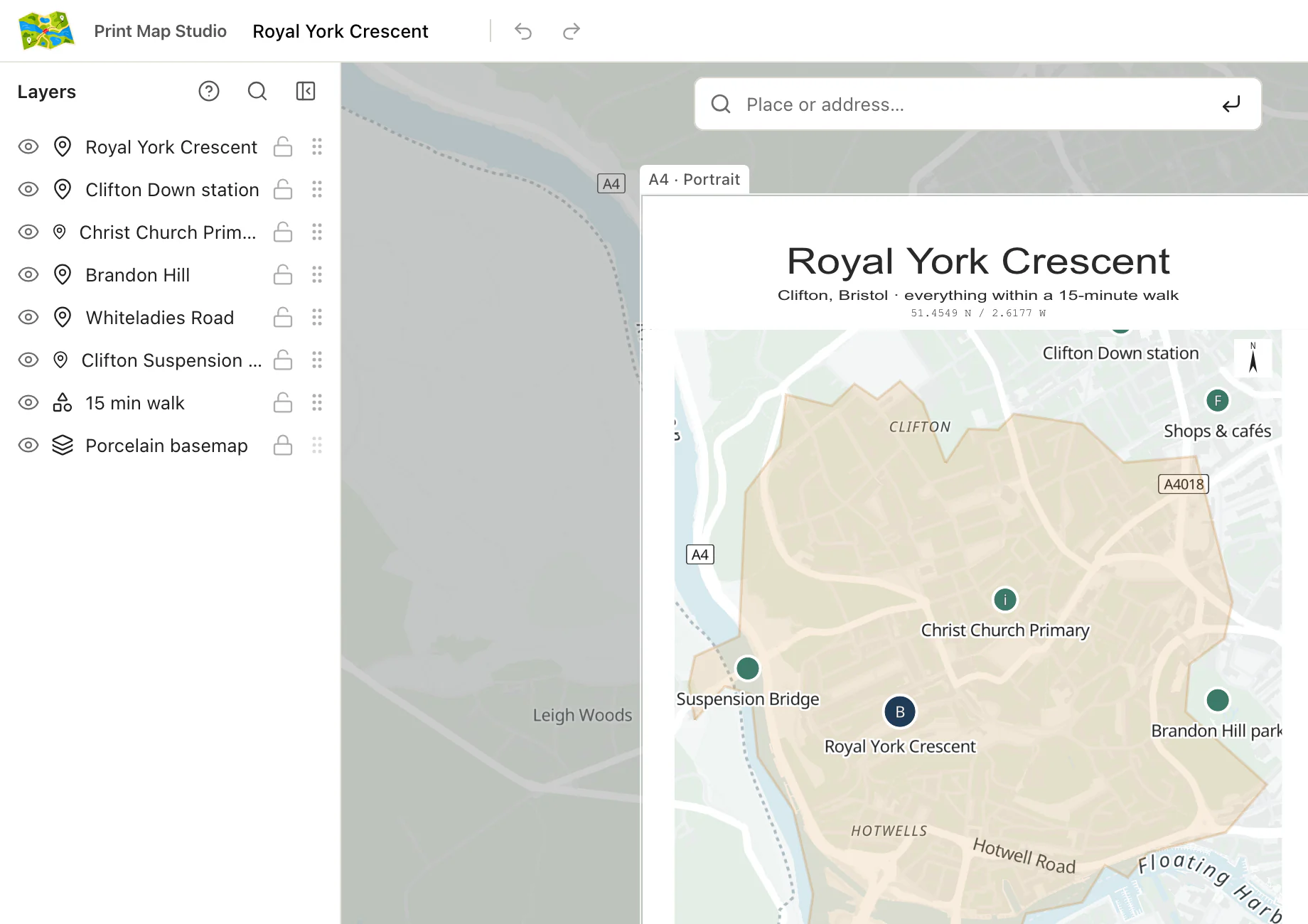
Task: Unlock the Porcelain basemap layer
Action: (x=283, y=445)
